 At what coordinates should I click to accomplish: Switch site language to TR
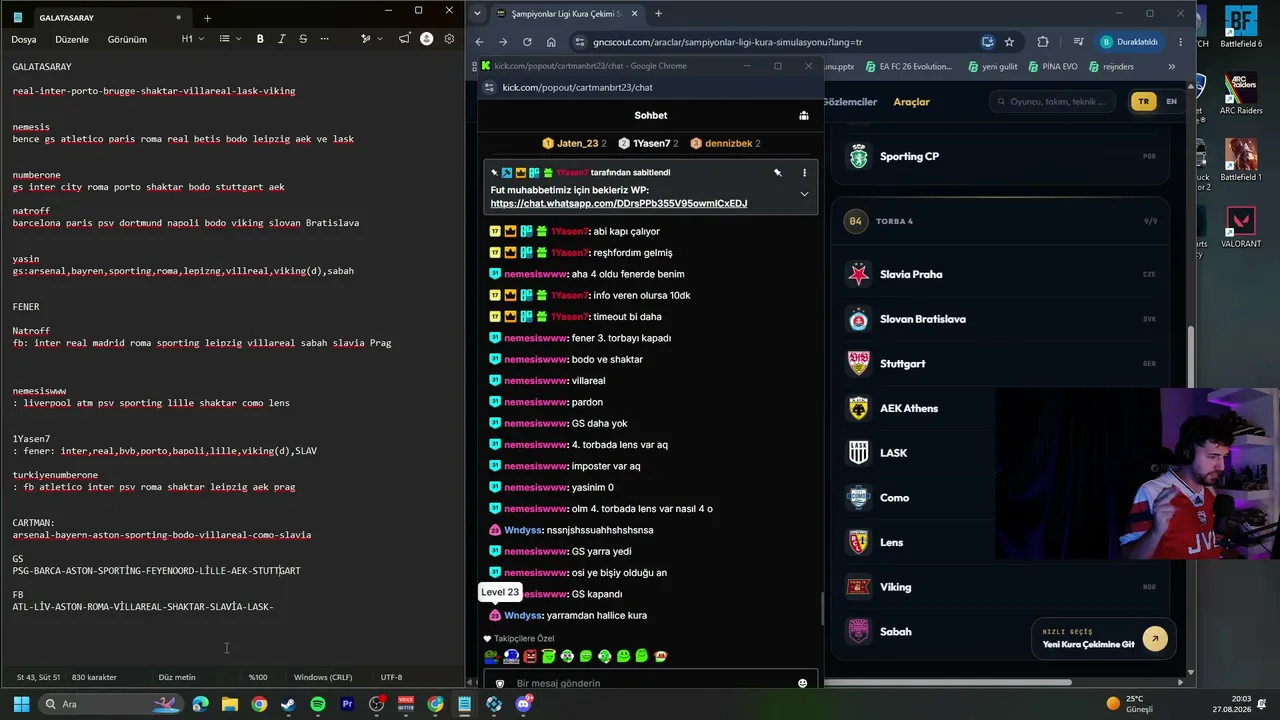coord(1143,101)
